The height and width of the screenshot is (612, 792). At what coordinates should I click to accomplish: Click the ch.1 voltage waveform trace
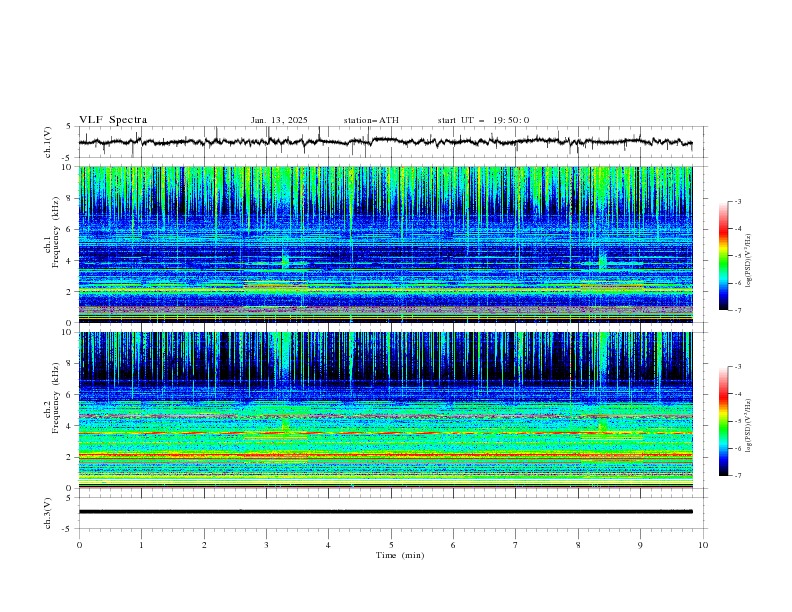pyautogui.click(x=385, y=142)
